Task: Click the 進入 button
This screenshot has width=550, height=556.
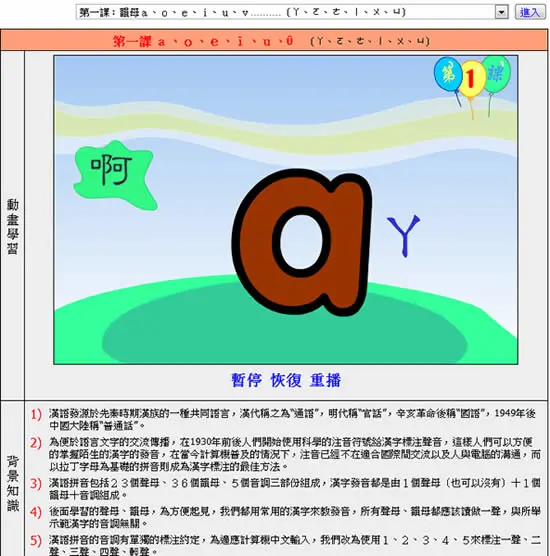Action: point(530,12)
